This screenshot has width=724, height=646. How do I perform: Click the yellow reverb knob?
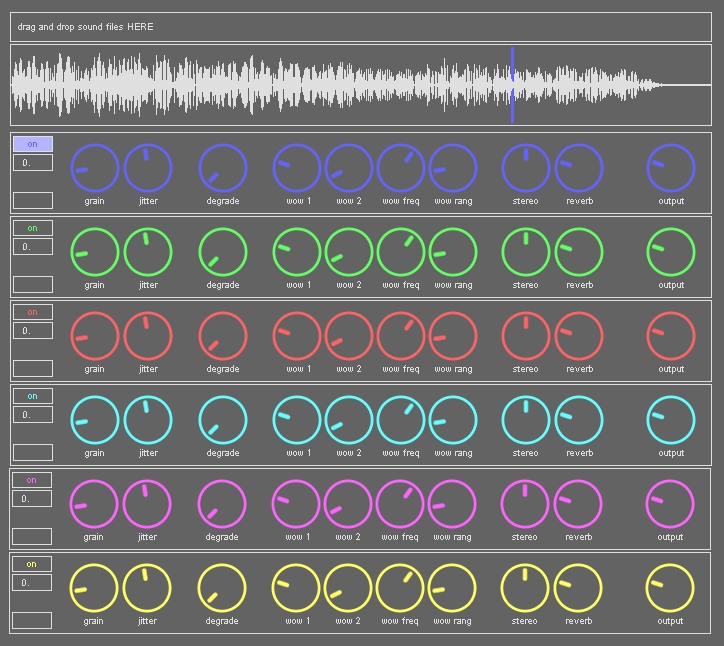[578, 588]
